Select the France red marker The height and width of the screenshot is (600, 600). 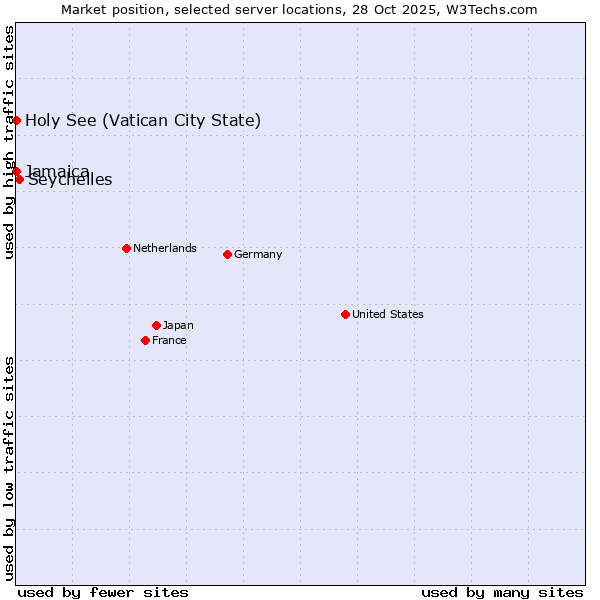[x=145, y=340]
